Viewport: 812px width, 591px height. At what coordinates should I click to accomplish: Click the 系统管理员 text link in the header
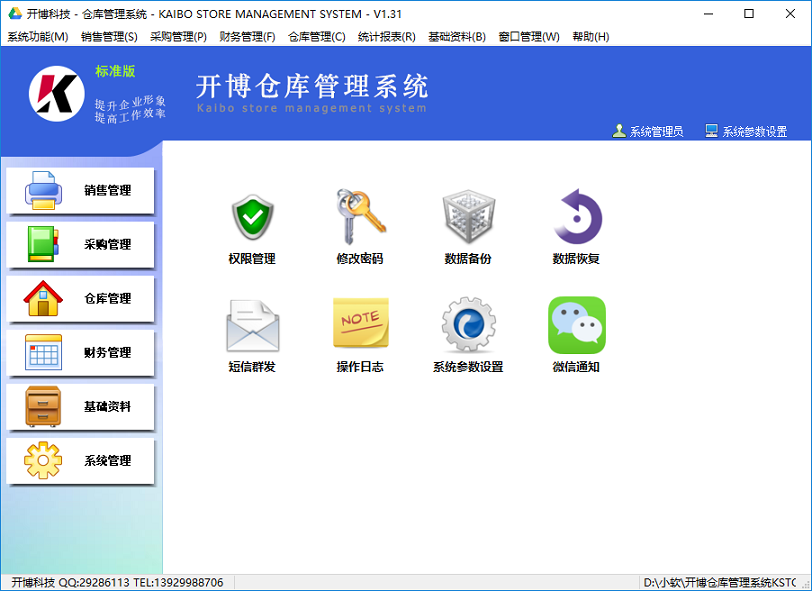(x=656, y=132)
